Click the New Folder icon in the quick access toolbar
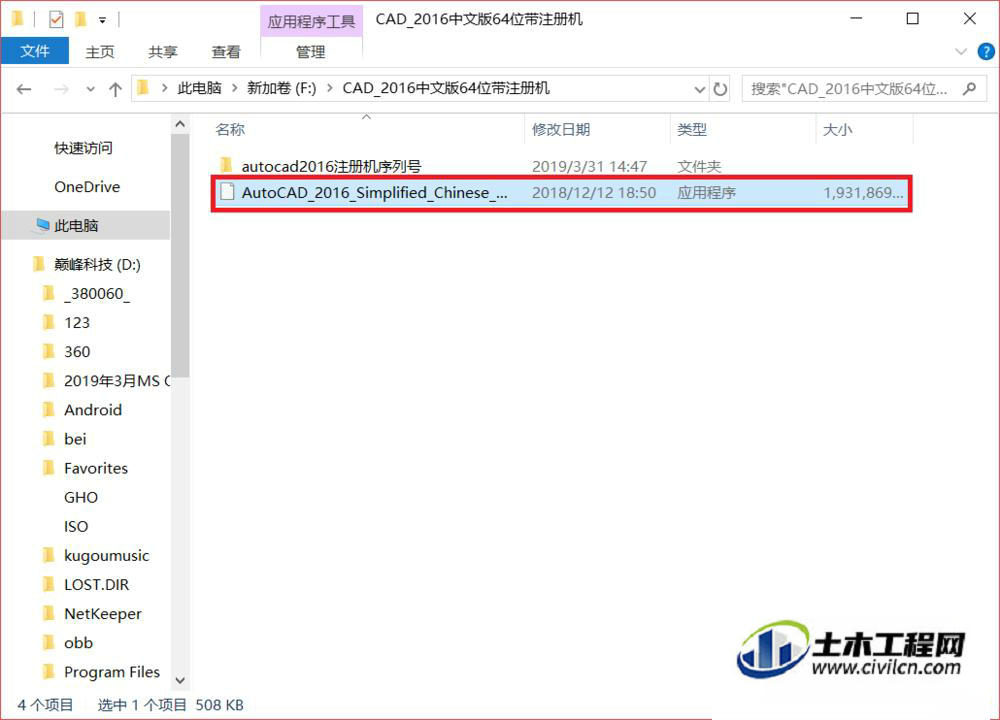This screenshot has height=720, width=1000. [x=80, y=20]
